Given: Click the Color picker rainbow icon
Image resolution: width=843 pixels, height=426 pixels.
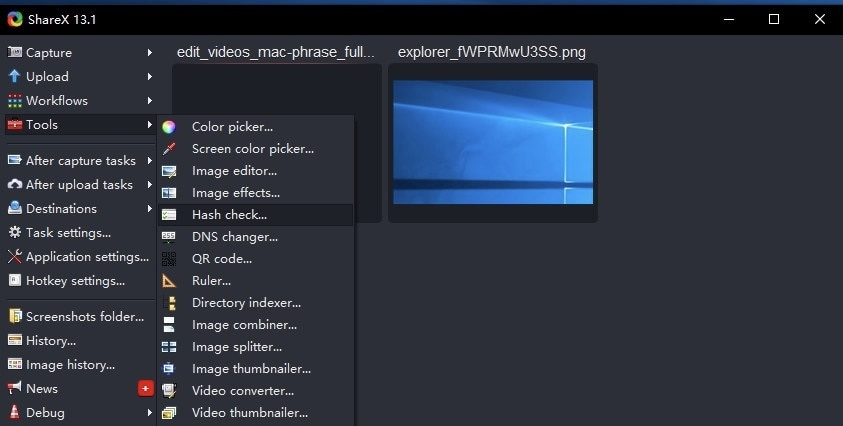Looking at the screenshot, I should (169, 127).
